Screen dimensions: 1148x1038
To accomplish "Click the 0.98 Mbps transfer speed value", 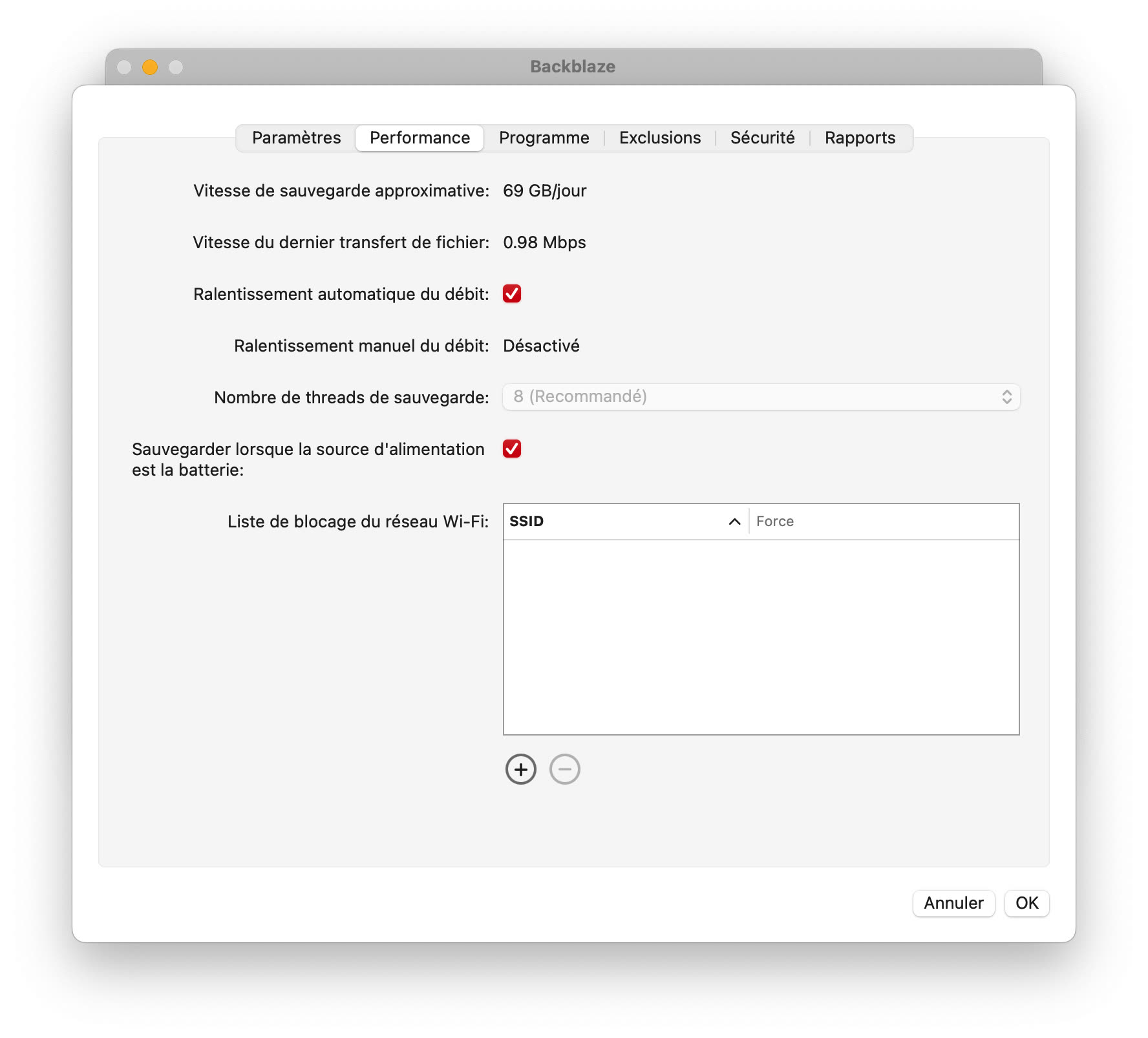I will 544,242.
